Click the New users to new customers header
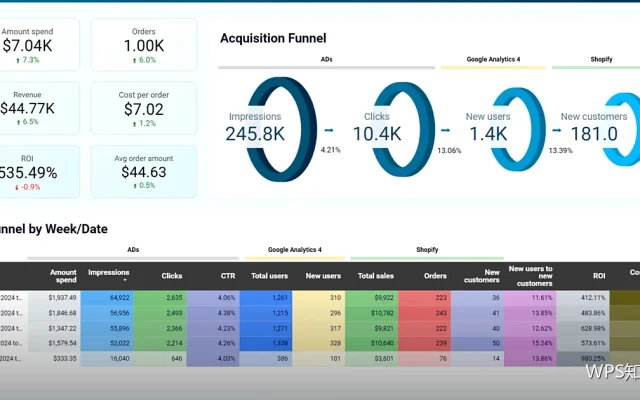Screen dimensions: 640x400 [x=531, y=276]
